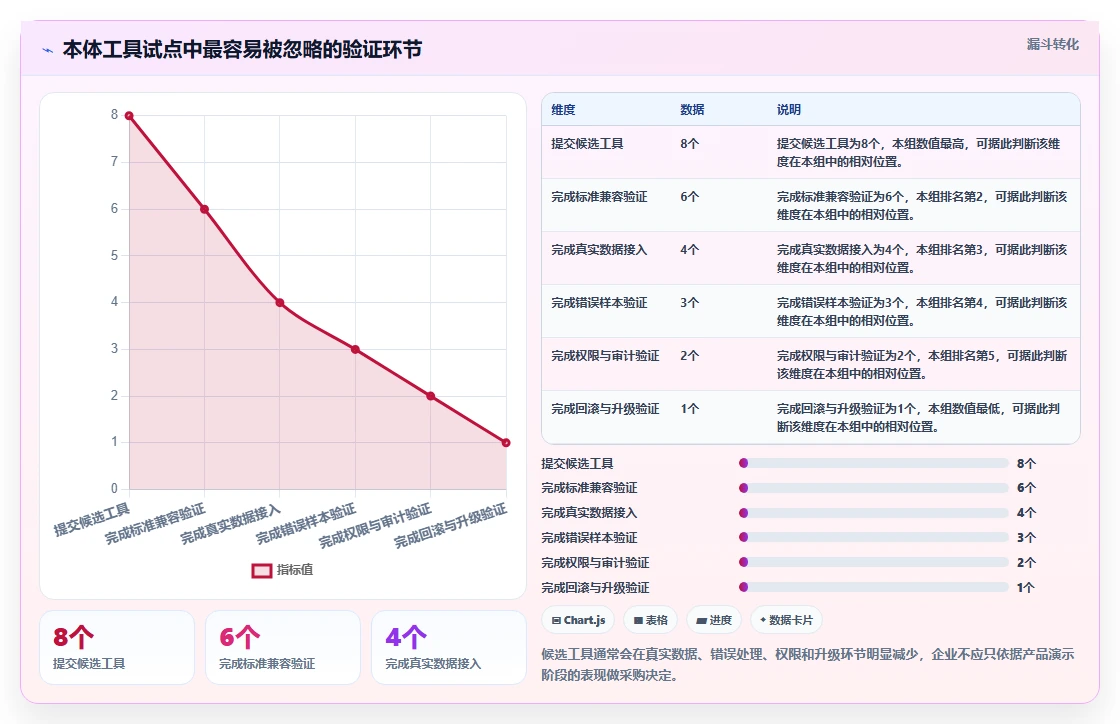Click the 8个 提交候选工具 data card
This screenshot has height=724, width=1120.
click(117, 648)
